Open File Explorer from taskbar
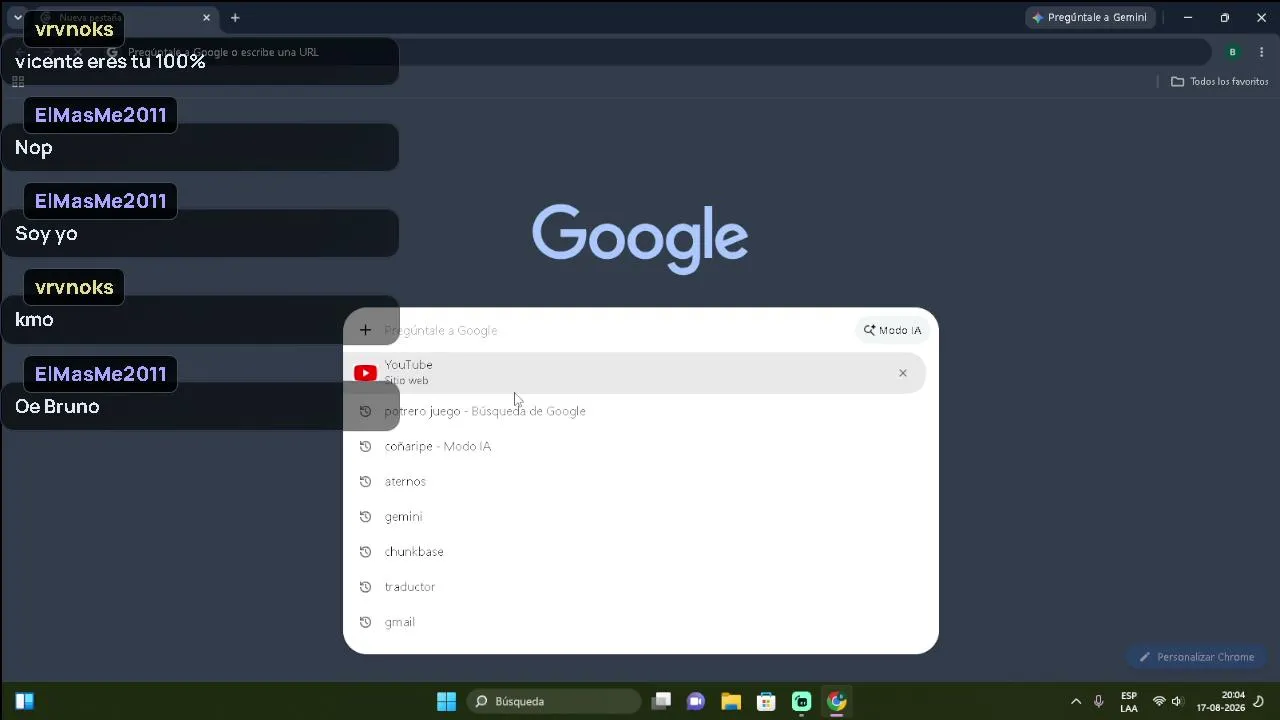The width and height of the screenshot is (1280, 720). [731, 701]
